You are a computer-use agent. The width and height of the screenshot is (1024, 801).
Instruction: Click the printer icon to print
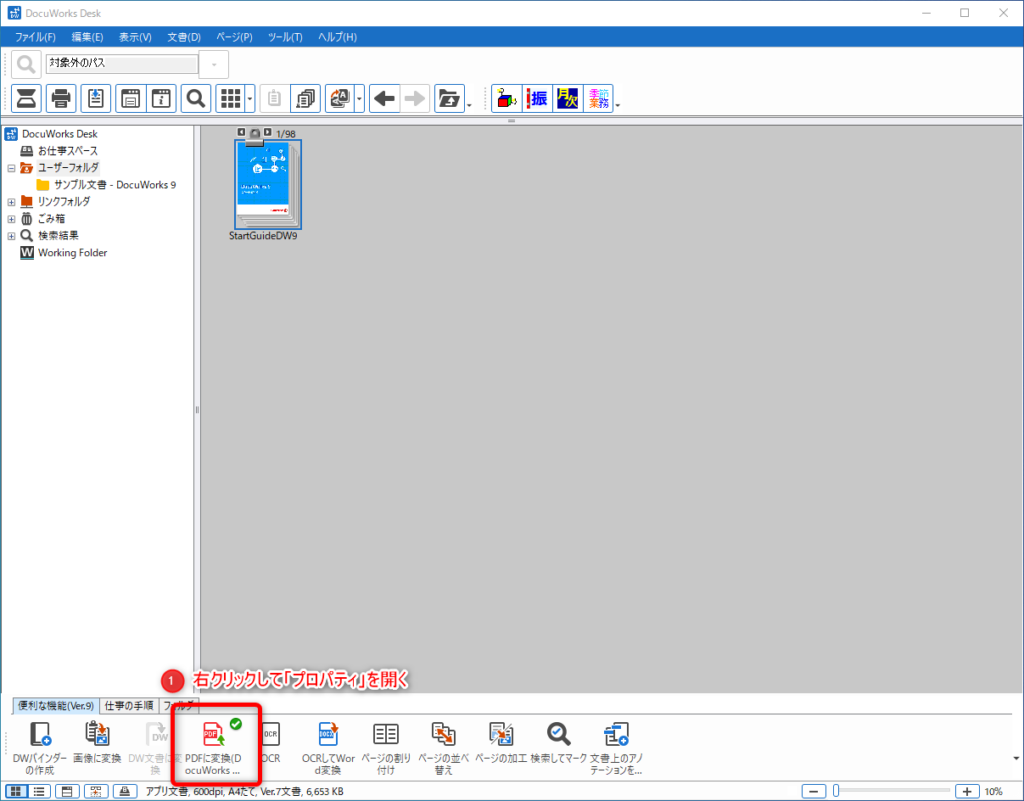coord(62,99)
